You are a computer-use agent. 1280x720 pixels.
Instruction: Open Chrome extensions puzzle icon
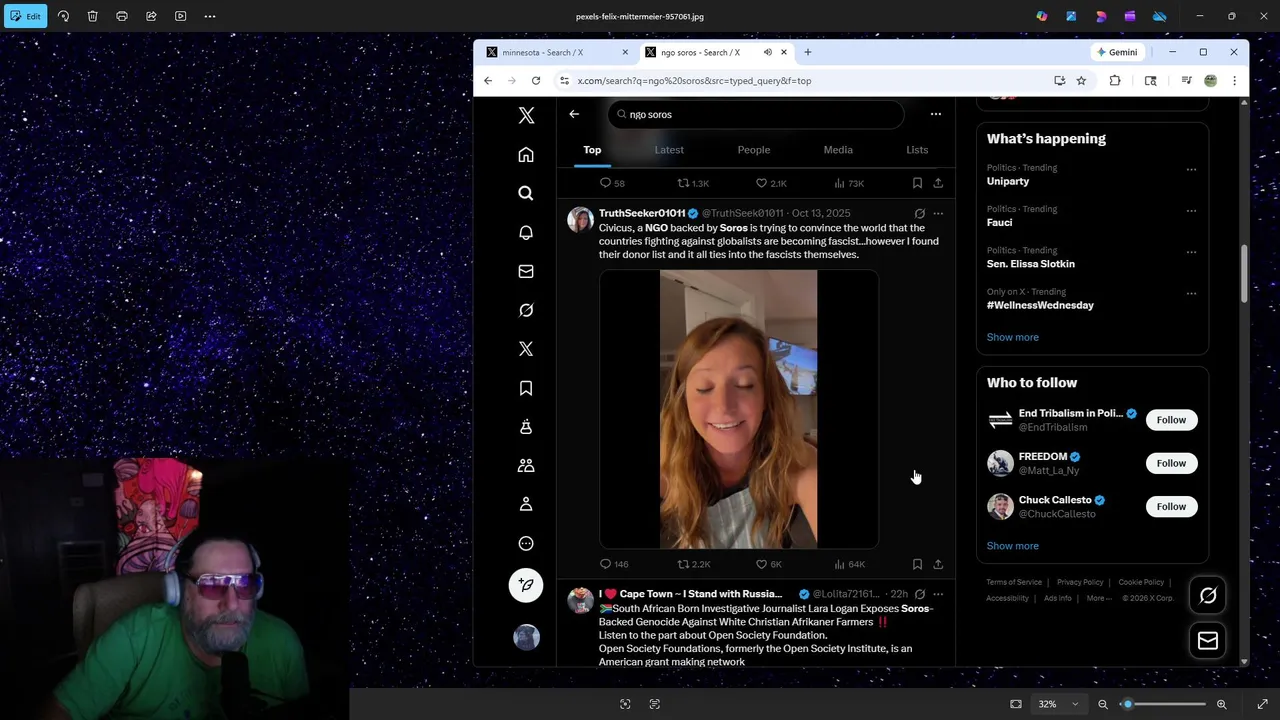coord(1115,81)
